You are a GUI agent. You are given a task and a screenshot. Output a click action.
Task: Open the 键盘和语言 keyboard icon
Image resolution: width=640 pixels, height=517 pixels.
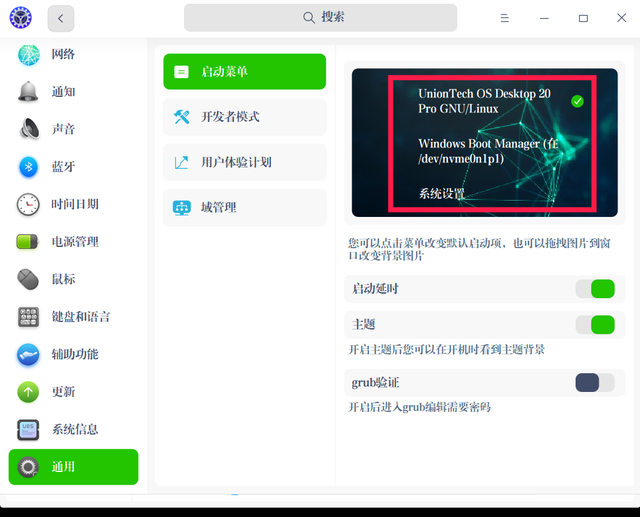pyautogui.click(x=28, y=317)
